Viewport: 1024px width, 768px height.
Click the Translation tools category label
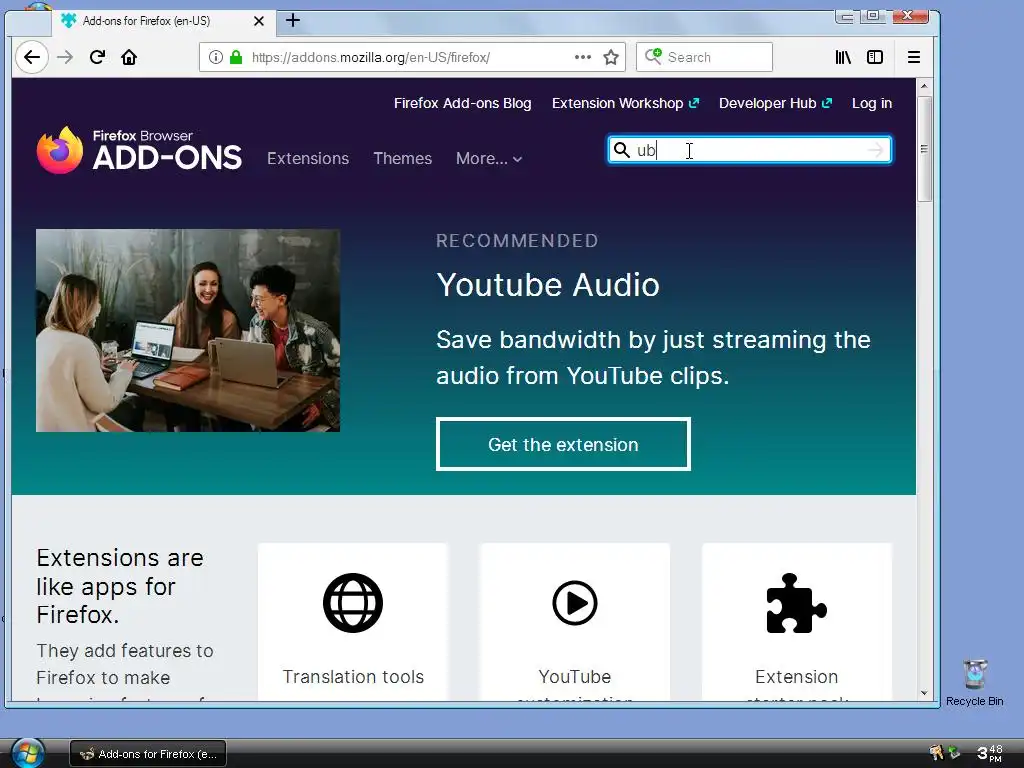[353, 677]
